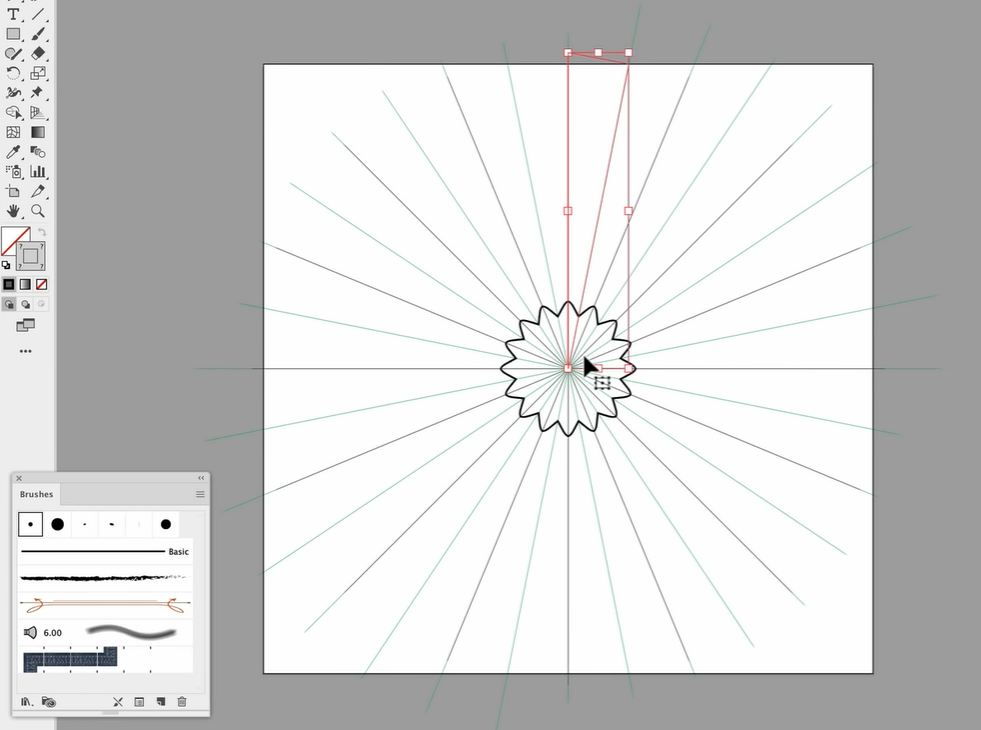Activate the Rotate tool
Image resolution: width=981 pixels, height=730 pixels.
point(13,73)
